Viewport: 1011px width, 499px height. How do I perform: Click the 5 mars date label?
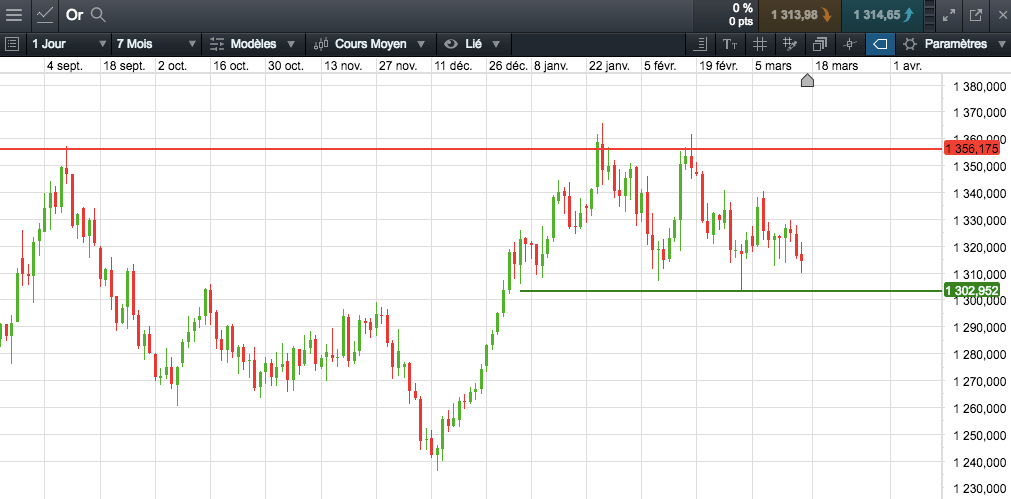click(x=772, y=66)
